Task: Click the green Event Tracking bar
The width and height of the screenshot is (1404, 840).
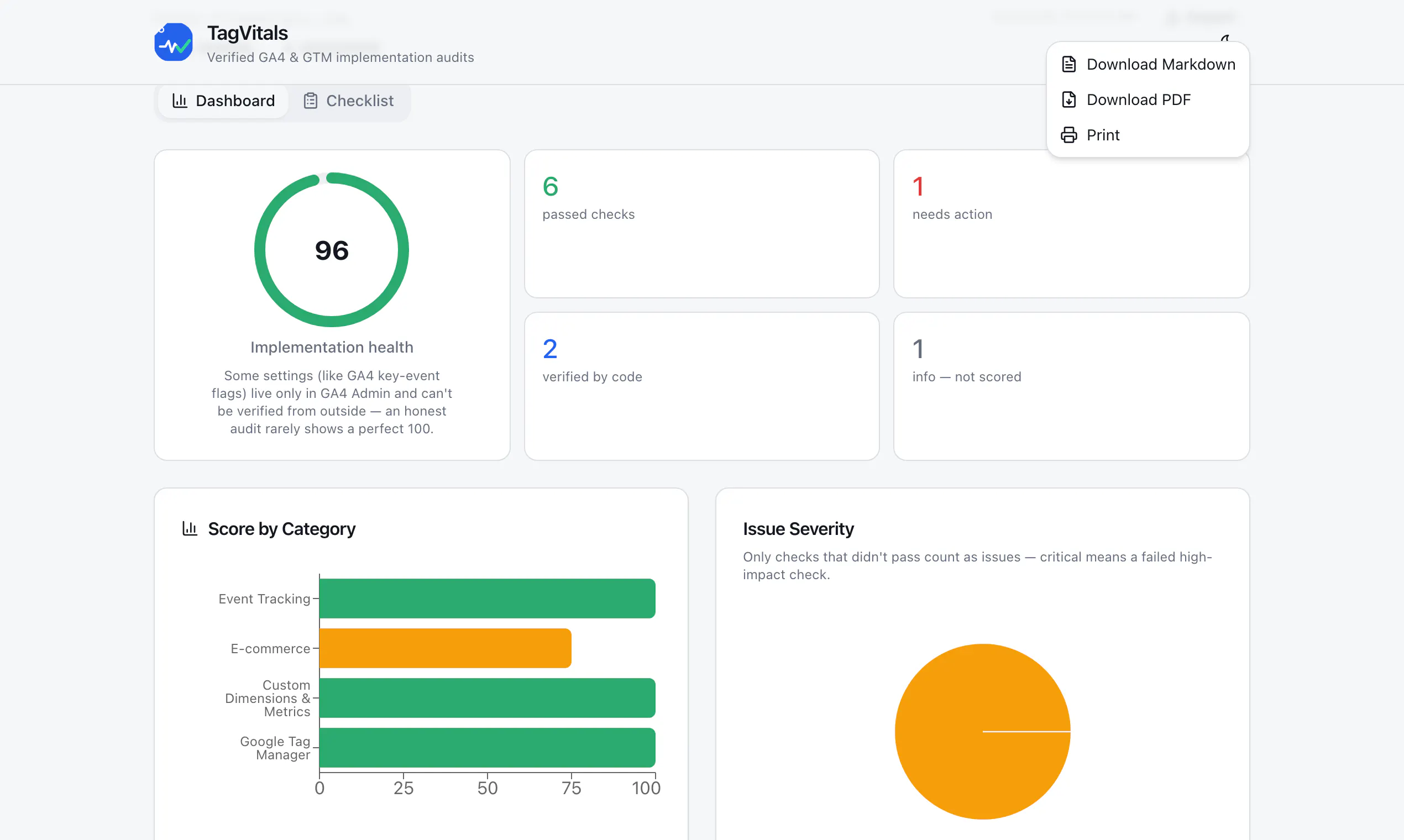Action: (x=488, y=599)
